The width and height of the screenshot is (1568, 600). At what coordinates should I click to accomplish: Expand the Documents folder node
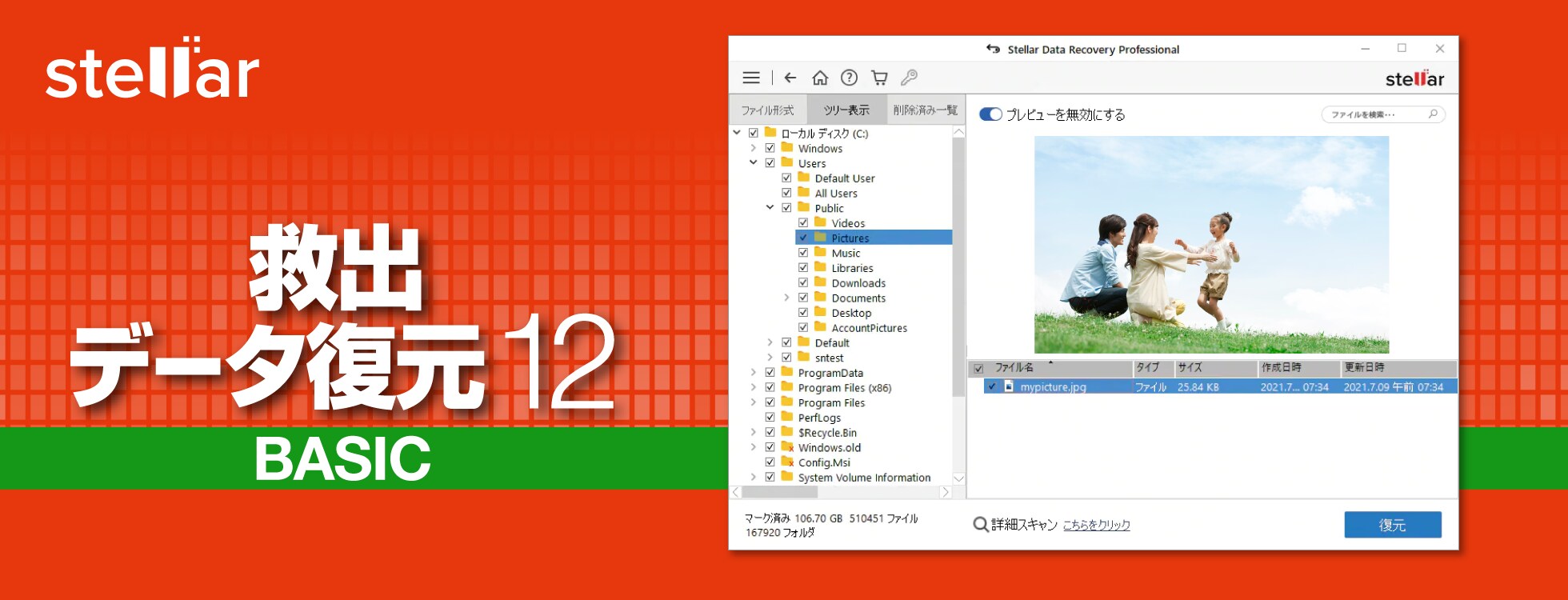pyautogui.click(x=787, y=298)
